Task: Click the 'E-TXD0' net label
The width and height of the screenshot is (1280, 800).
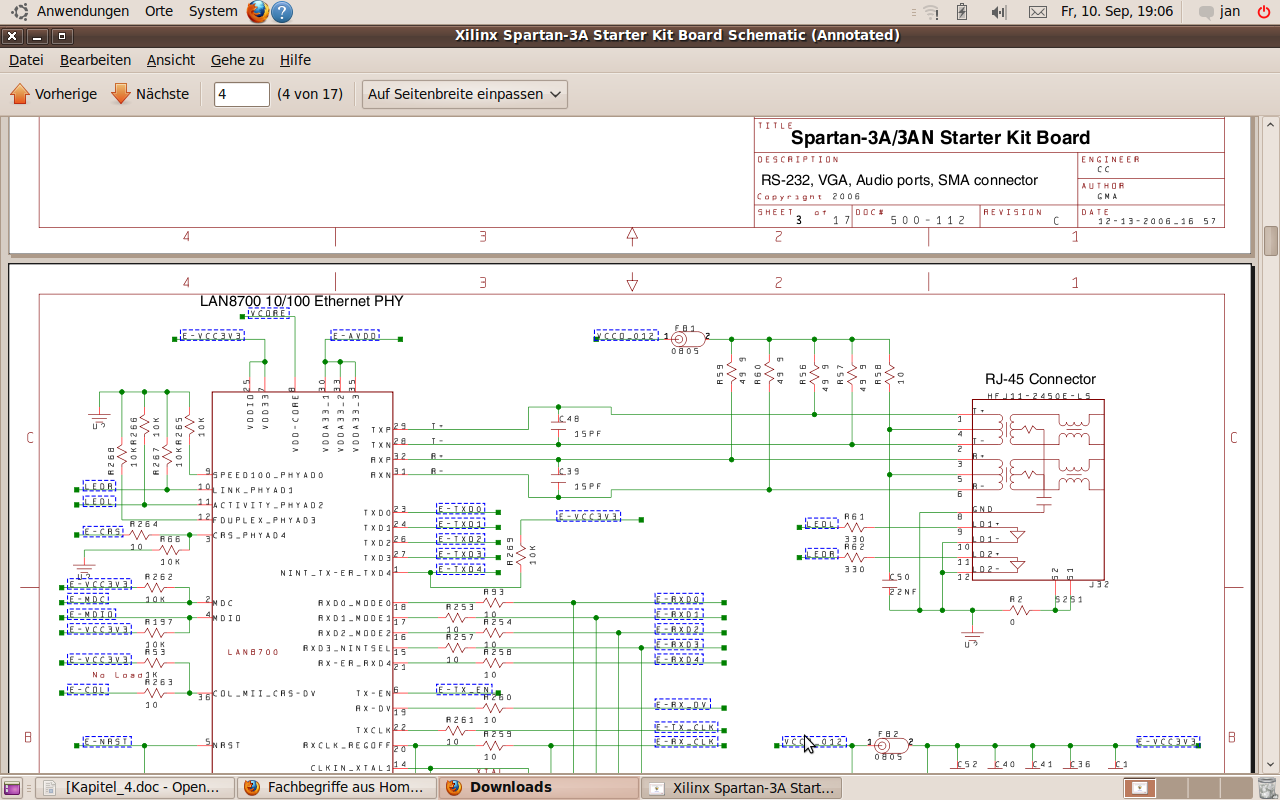Action: click(461, 510)
